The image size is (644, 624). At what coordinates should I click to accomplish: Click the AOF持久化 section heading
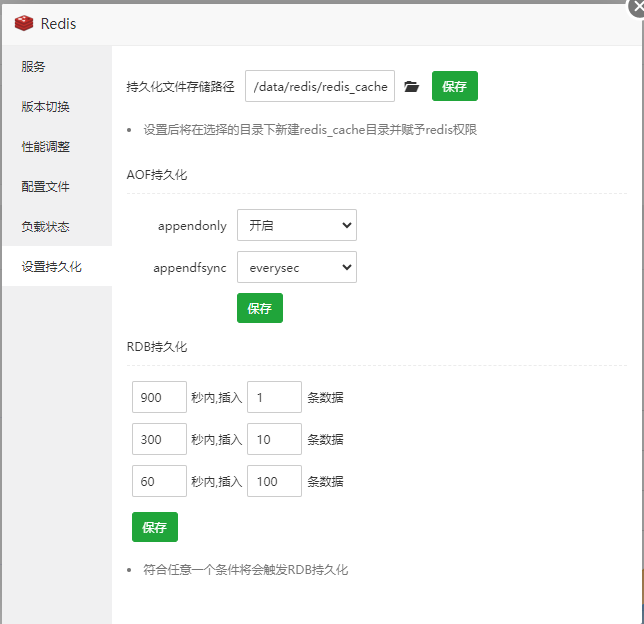click(x=157, y=175)
